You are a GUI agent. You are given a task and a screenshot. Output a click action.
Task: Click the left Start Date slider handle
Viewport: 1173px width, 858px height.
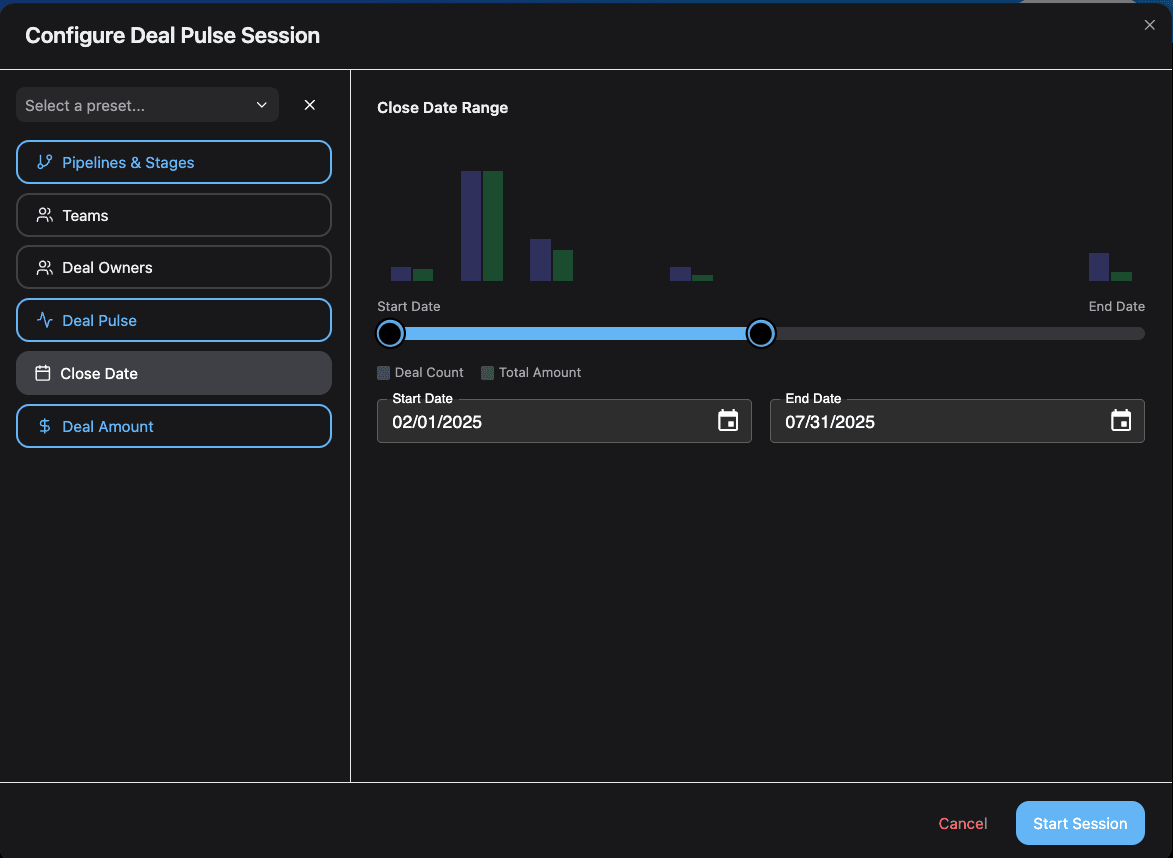pos(390,334)
